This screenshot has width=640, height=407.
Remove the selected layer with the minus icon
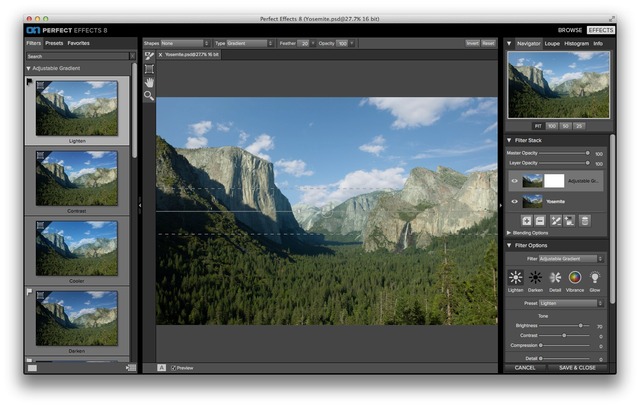tap(540, 221)
